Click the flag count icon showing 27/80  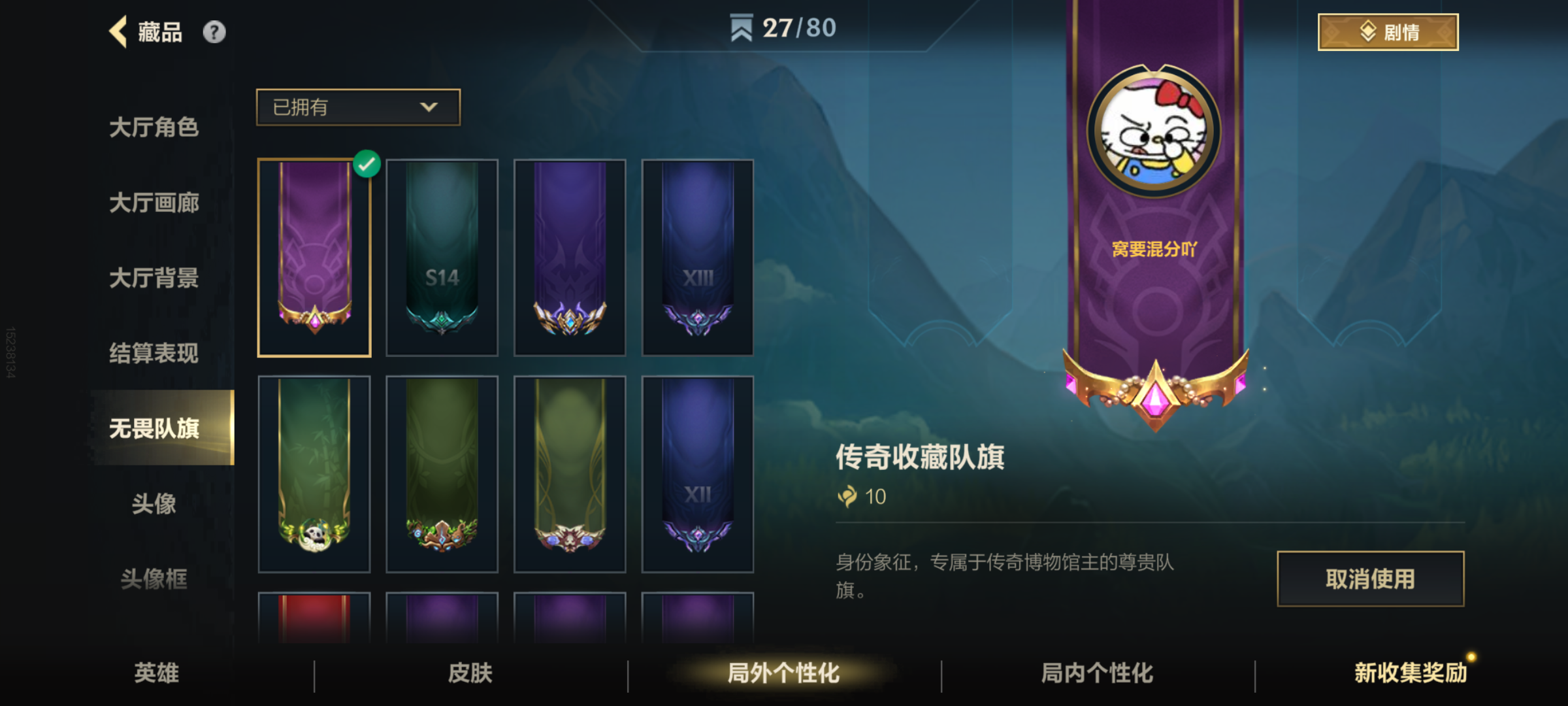742,28
